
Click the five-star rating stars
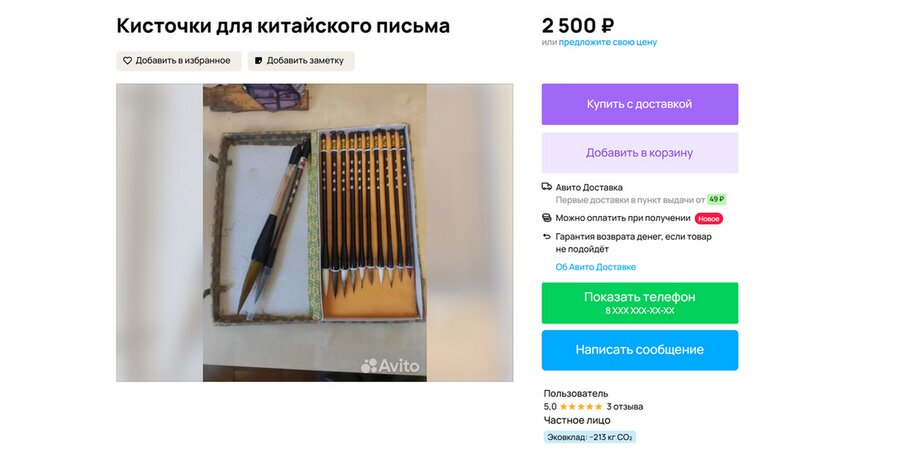click(x=581, y=406)
